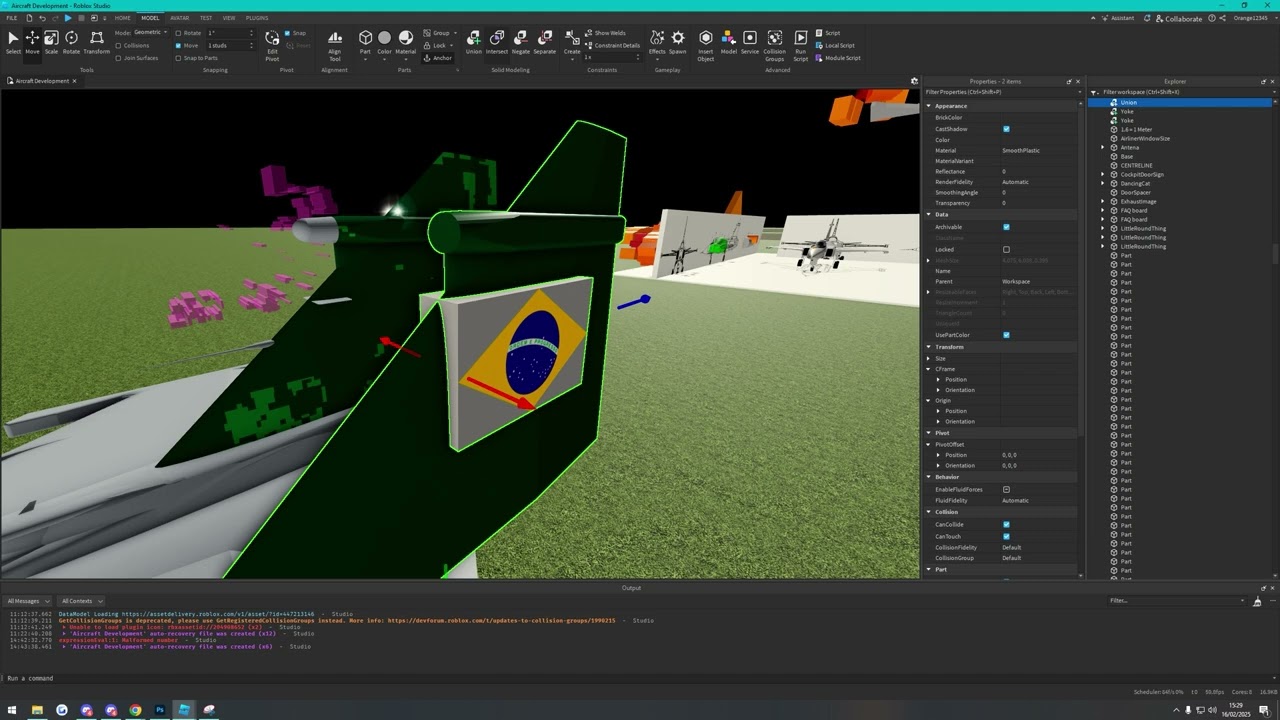Switch to the AVATAR tab
1280x720 pixels.
(180, 18)
